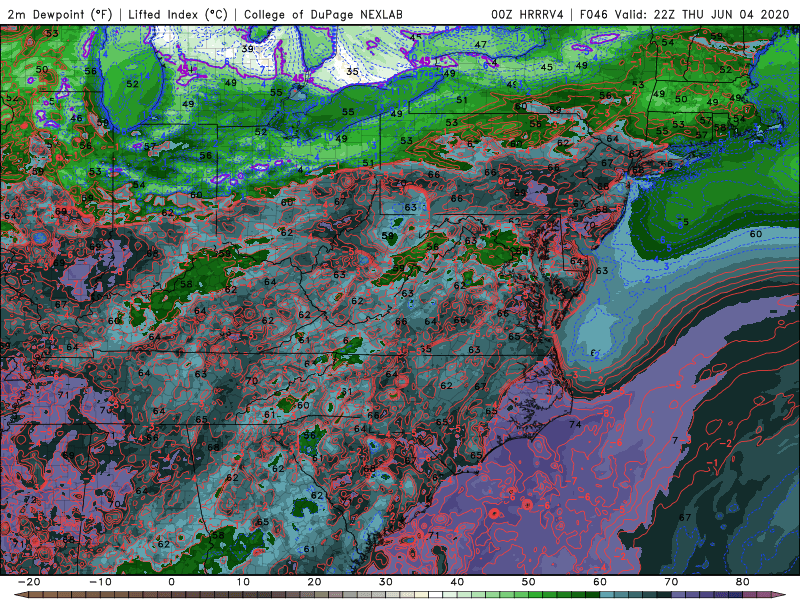
Task: Click the 80 label on the color scale
Action: click(743, 582)
